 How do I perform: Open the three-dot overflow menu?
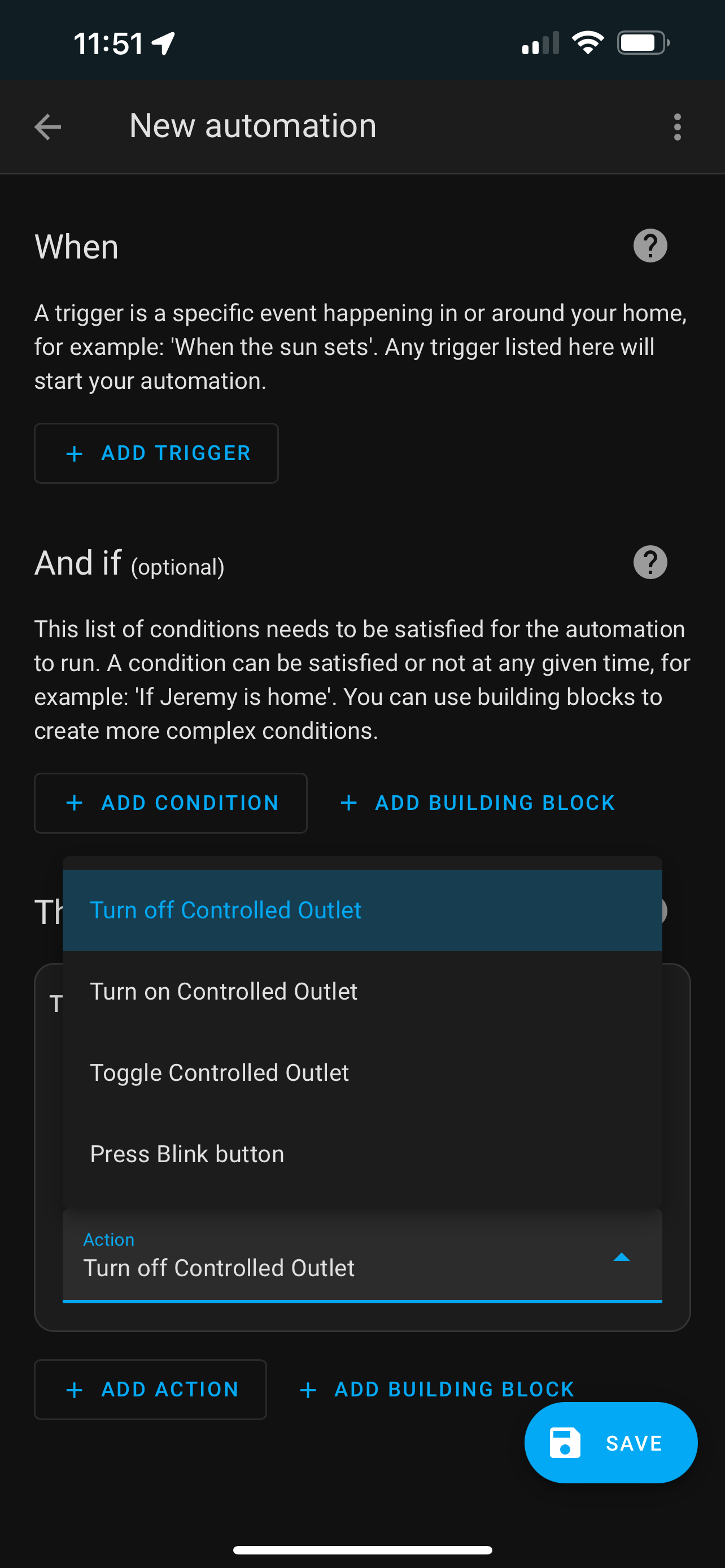click(x=677, y=127)
